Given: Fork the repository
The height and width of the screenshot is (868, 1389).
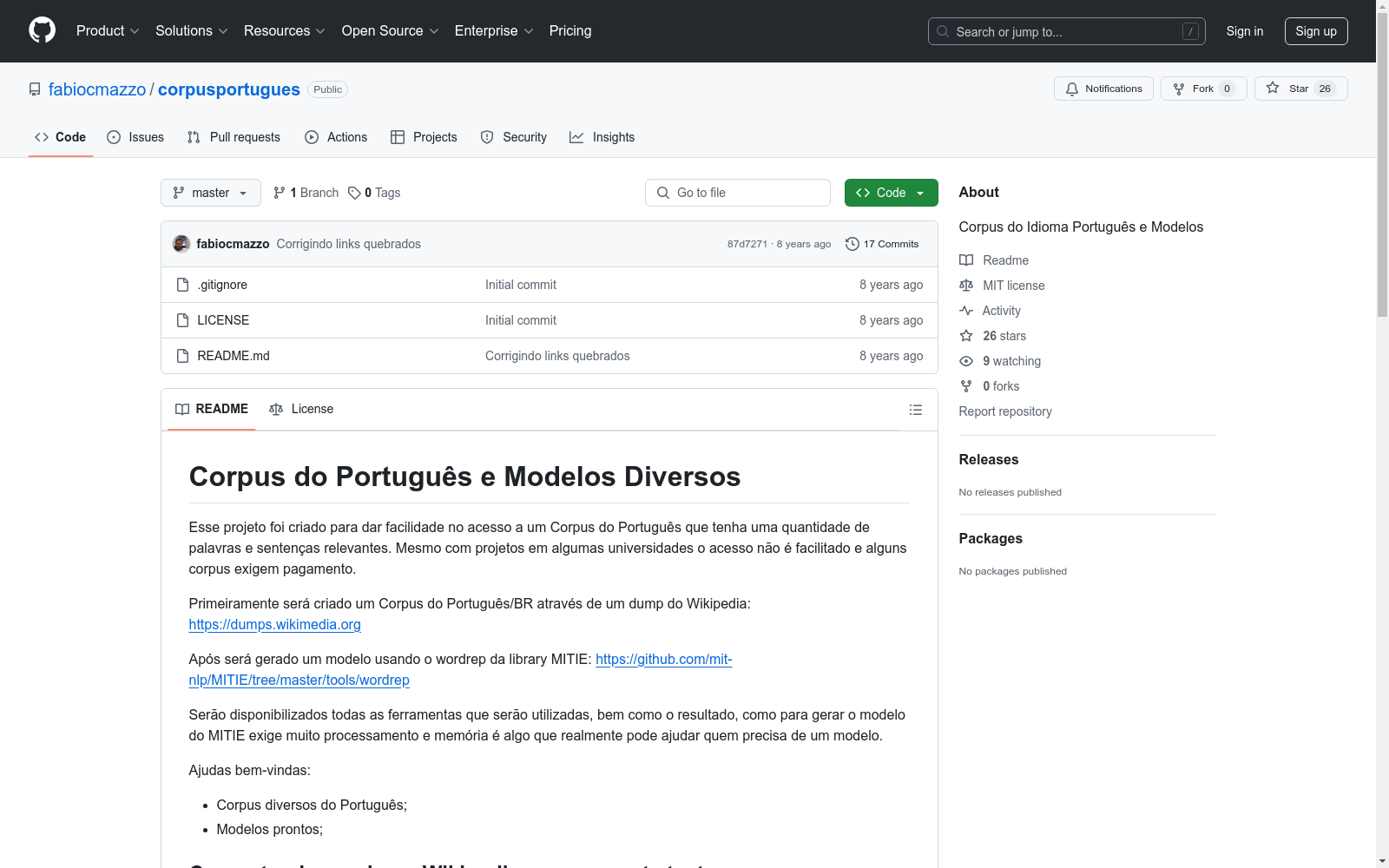Looking at the screenshot, I should 1203,89.
